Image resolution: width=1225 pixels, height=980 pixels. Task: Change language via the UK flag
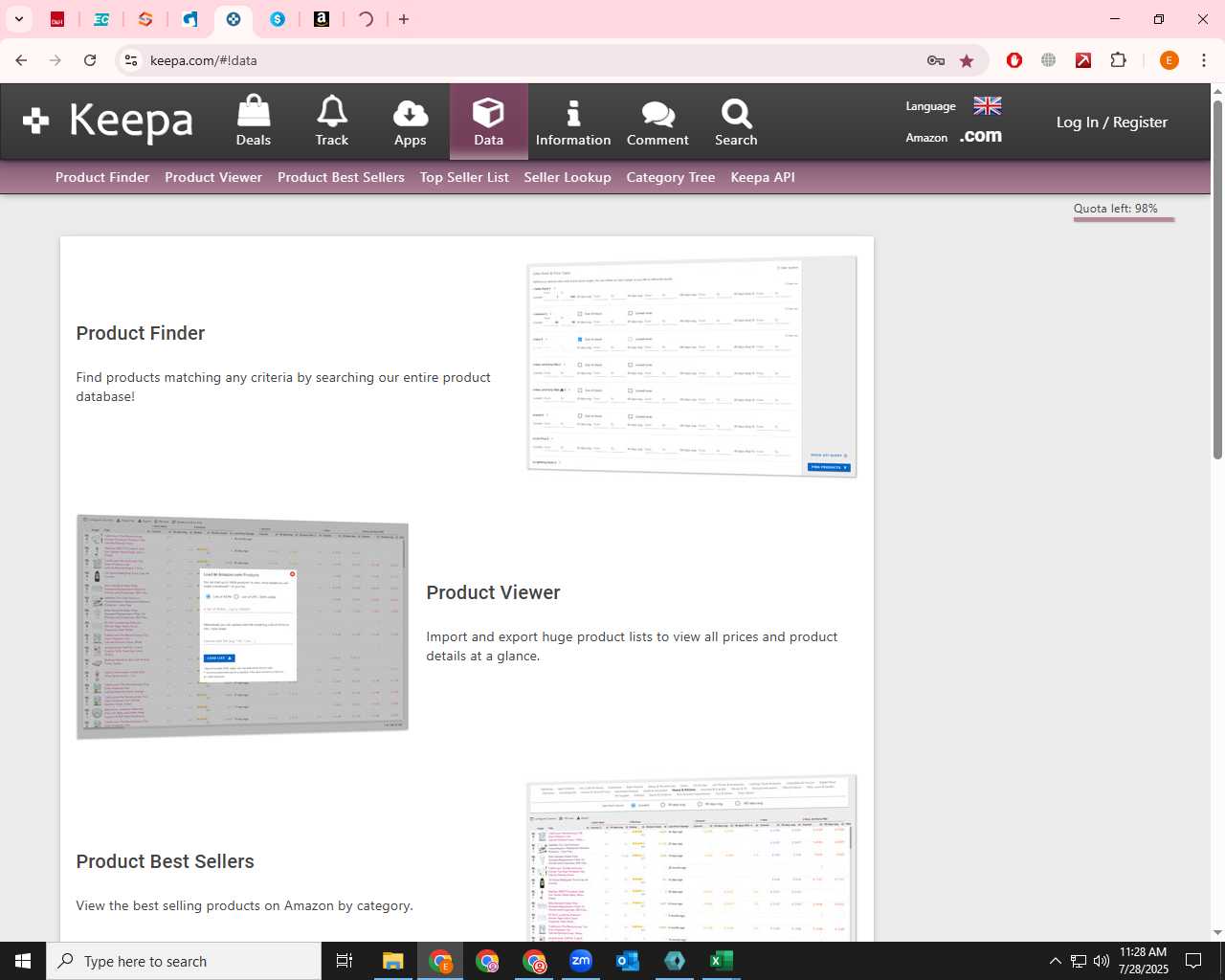click(988, 105)
